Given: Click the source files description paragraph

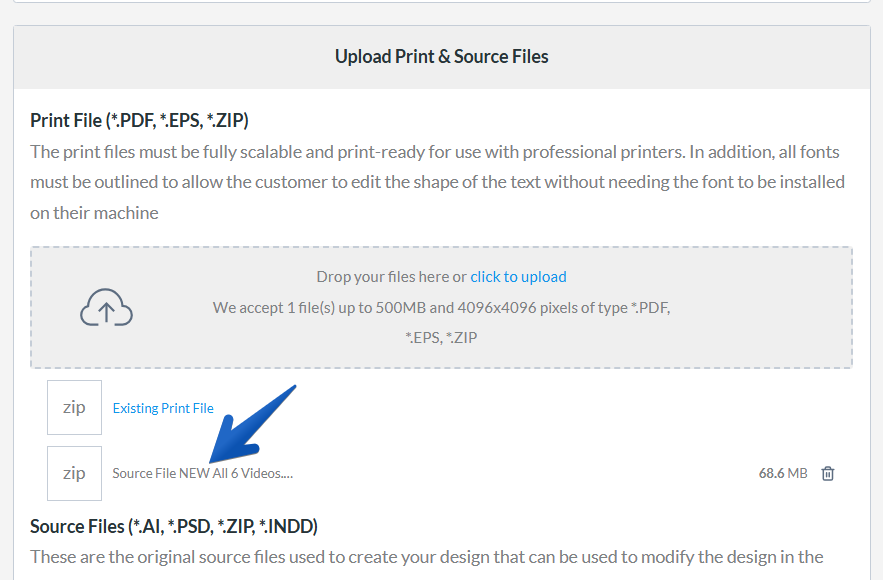Looking at the screenshot, I should [x=427, y=557].
